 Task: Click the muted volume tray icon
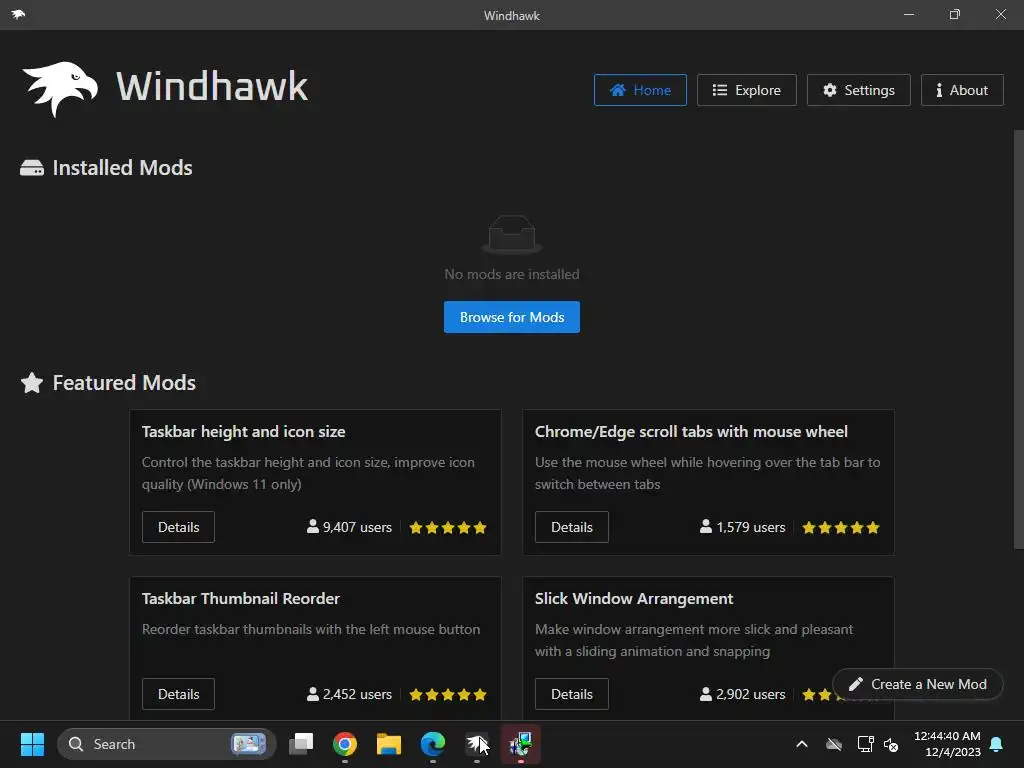click(x=891, y=744)
